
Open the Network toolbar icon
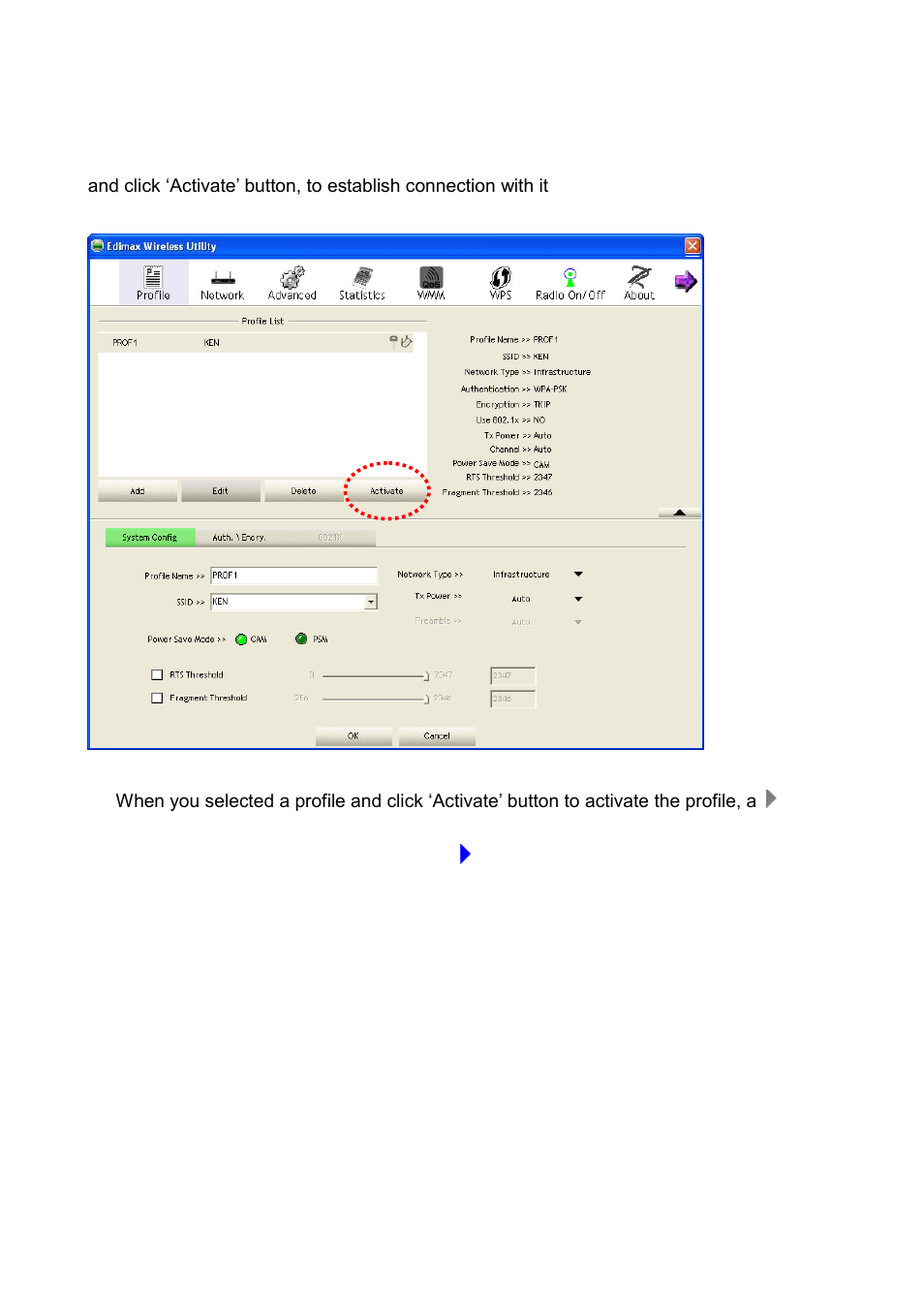[x=222, y=282]
